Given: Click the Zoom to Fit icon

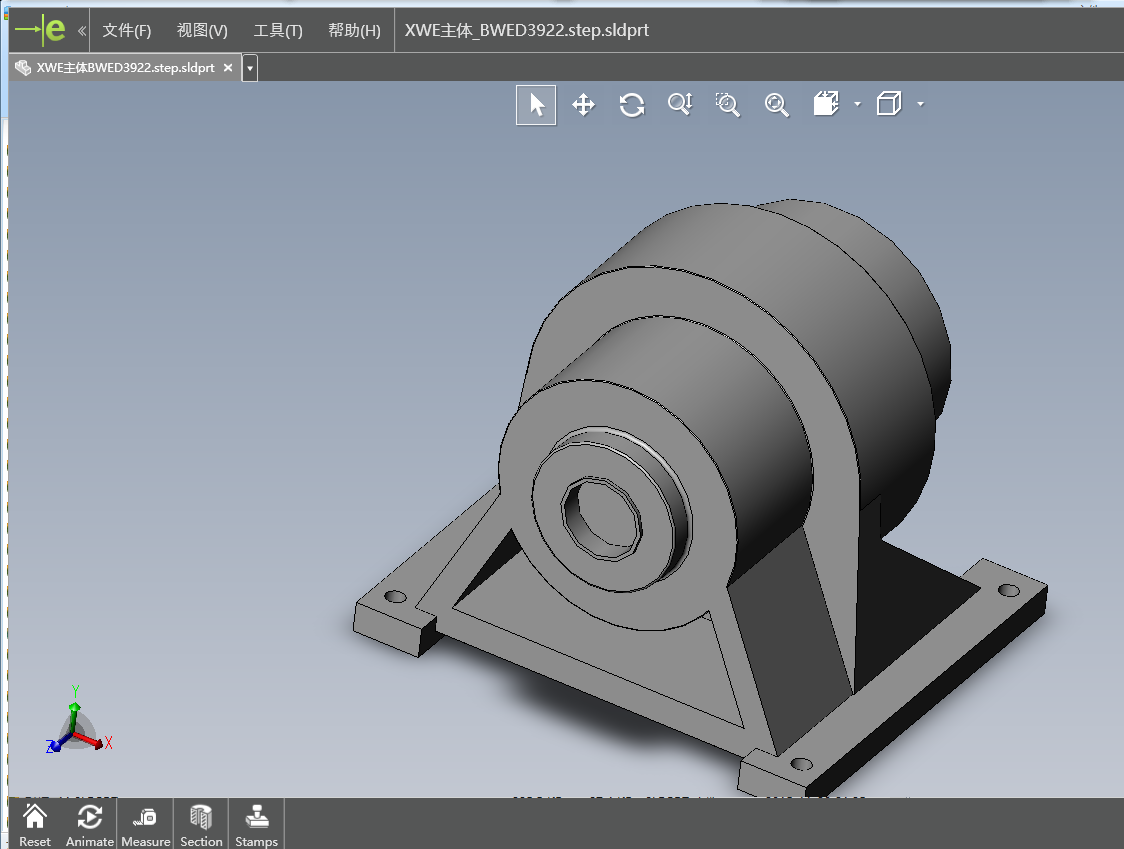Looking at the screenshot, I should coord(777,105).
